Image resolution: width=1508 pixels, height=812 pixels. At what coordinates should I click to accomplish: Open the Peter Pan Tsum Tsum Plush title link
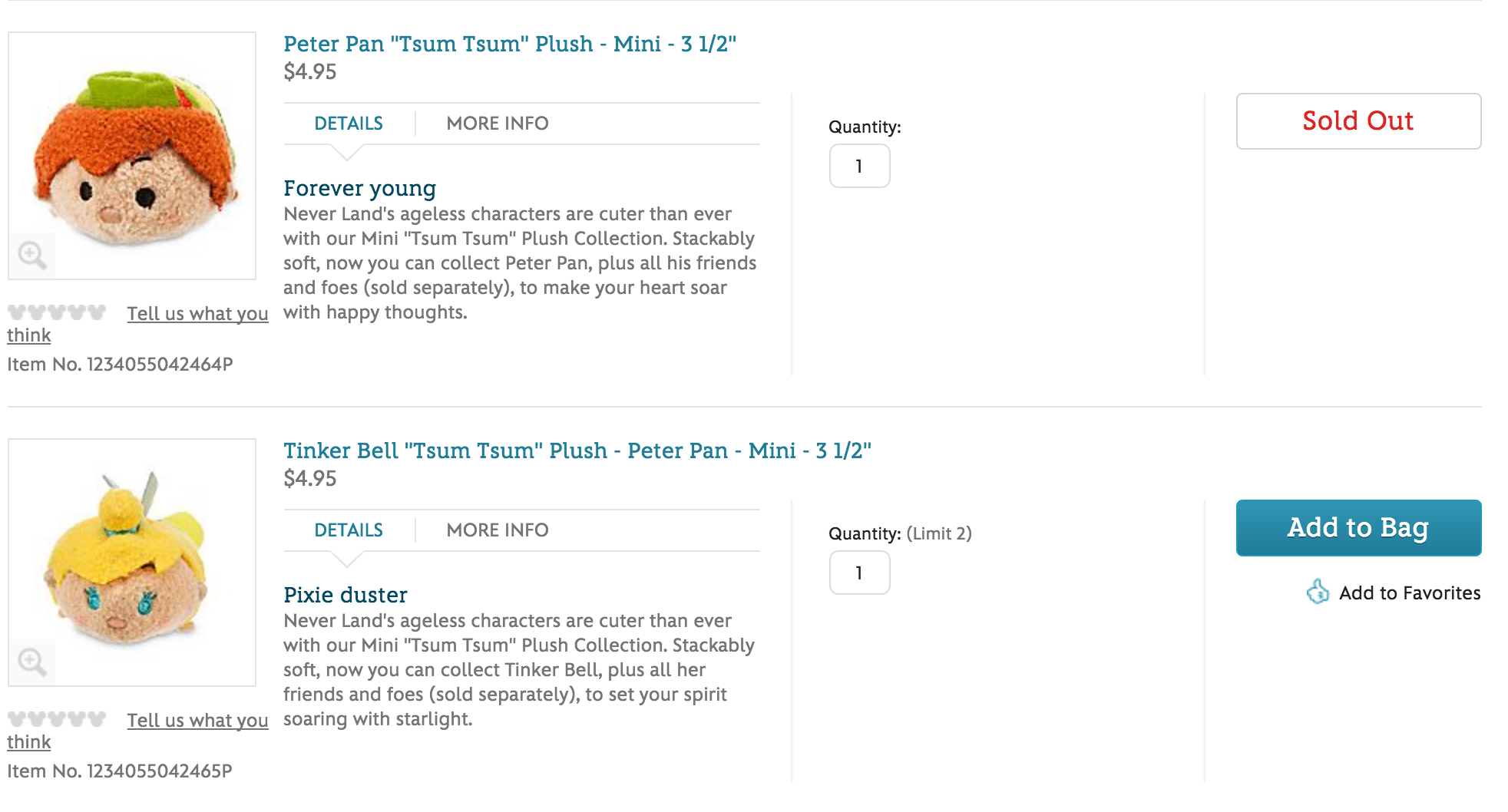[509, 44]
